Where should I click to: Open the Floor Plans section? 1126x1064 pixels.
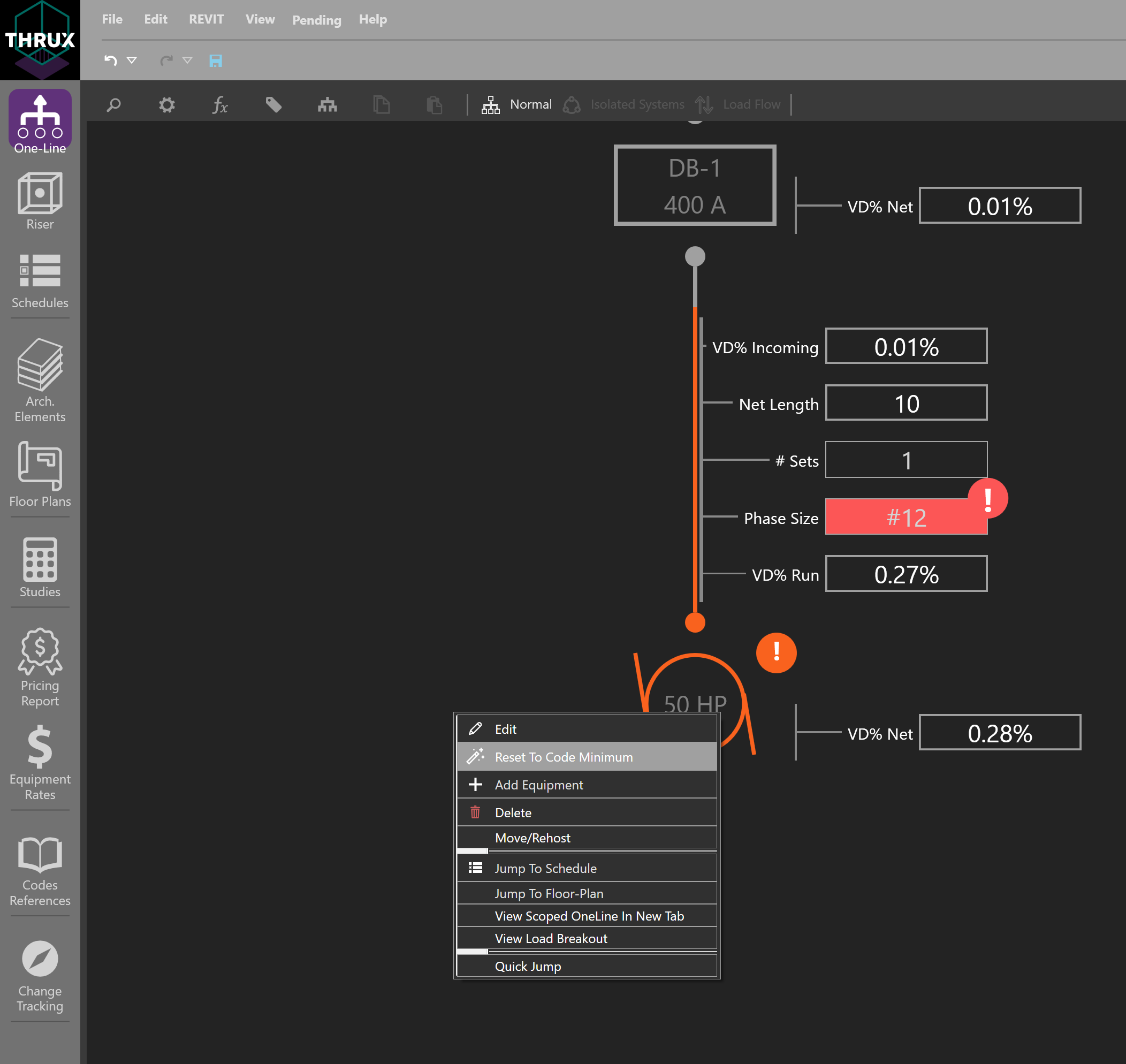coord(40,474)
